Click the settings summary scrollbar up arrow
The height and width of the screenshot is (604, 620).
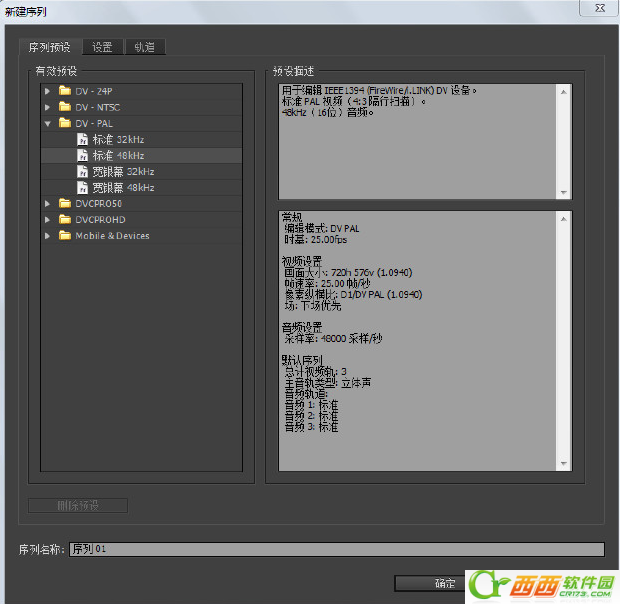point(564,219)
